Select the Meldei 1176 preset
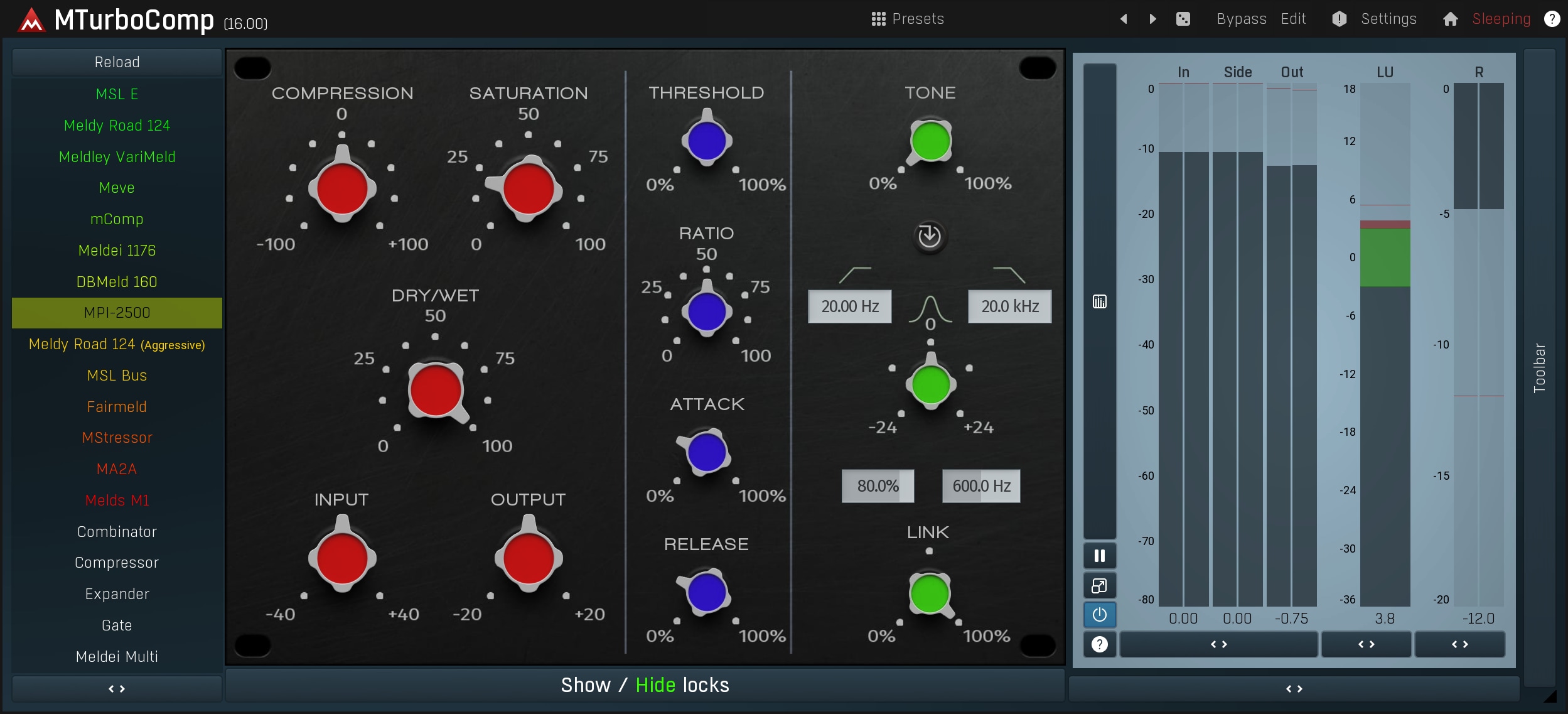Screen dimensions: 1568x714 point(117,250)
